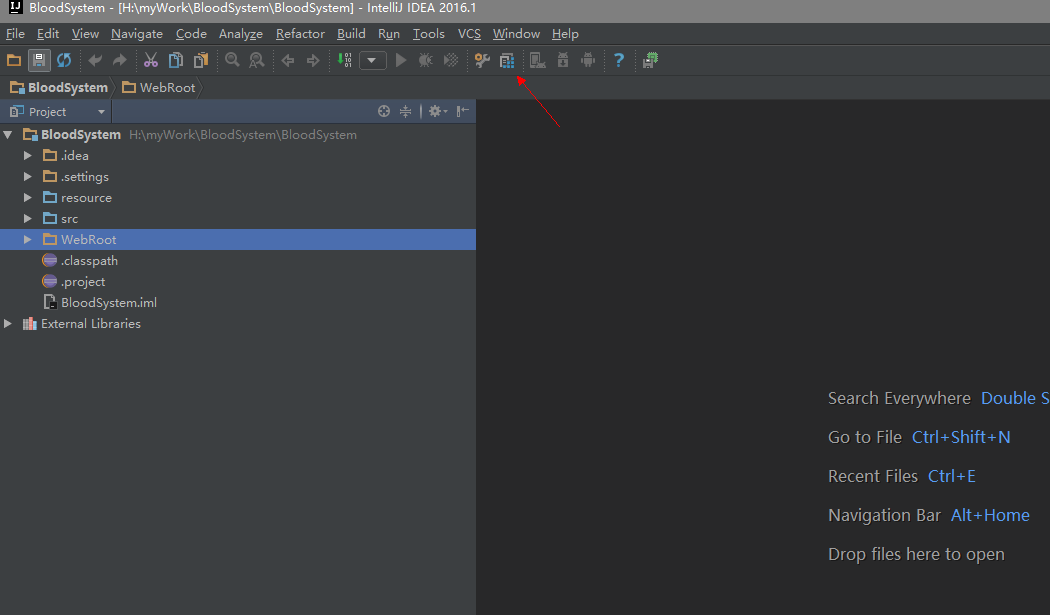1050x615 pixels.
Task: Select the .classpath file
Action: coord(89,261)
